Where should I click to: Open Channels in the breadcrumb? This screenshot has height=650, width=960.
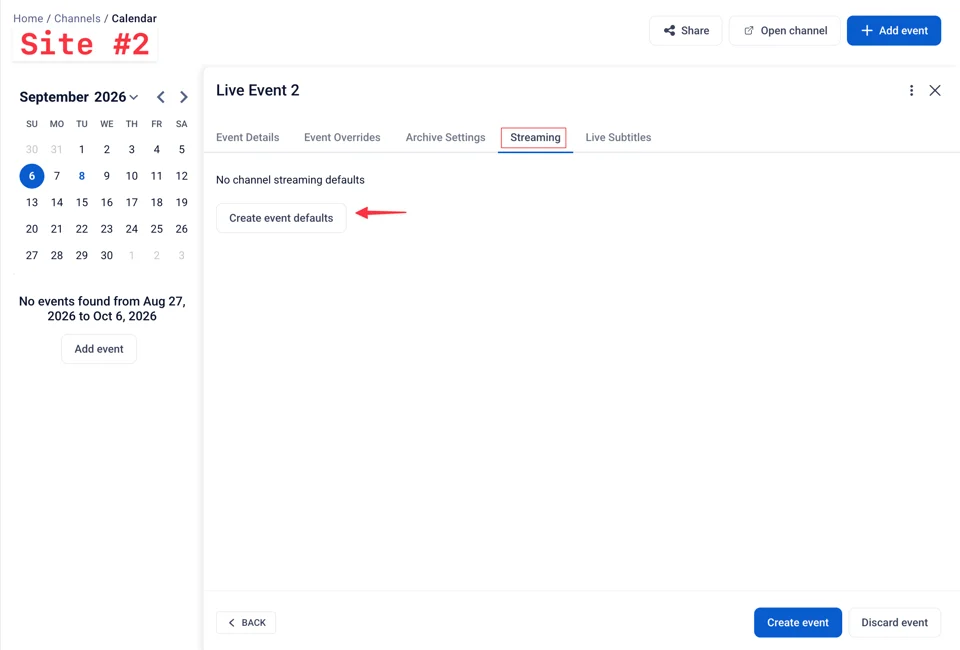tap(77, 18)
